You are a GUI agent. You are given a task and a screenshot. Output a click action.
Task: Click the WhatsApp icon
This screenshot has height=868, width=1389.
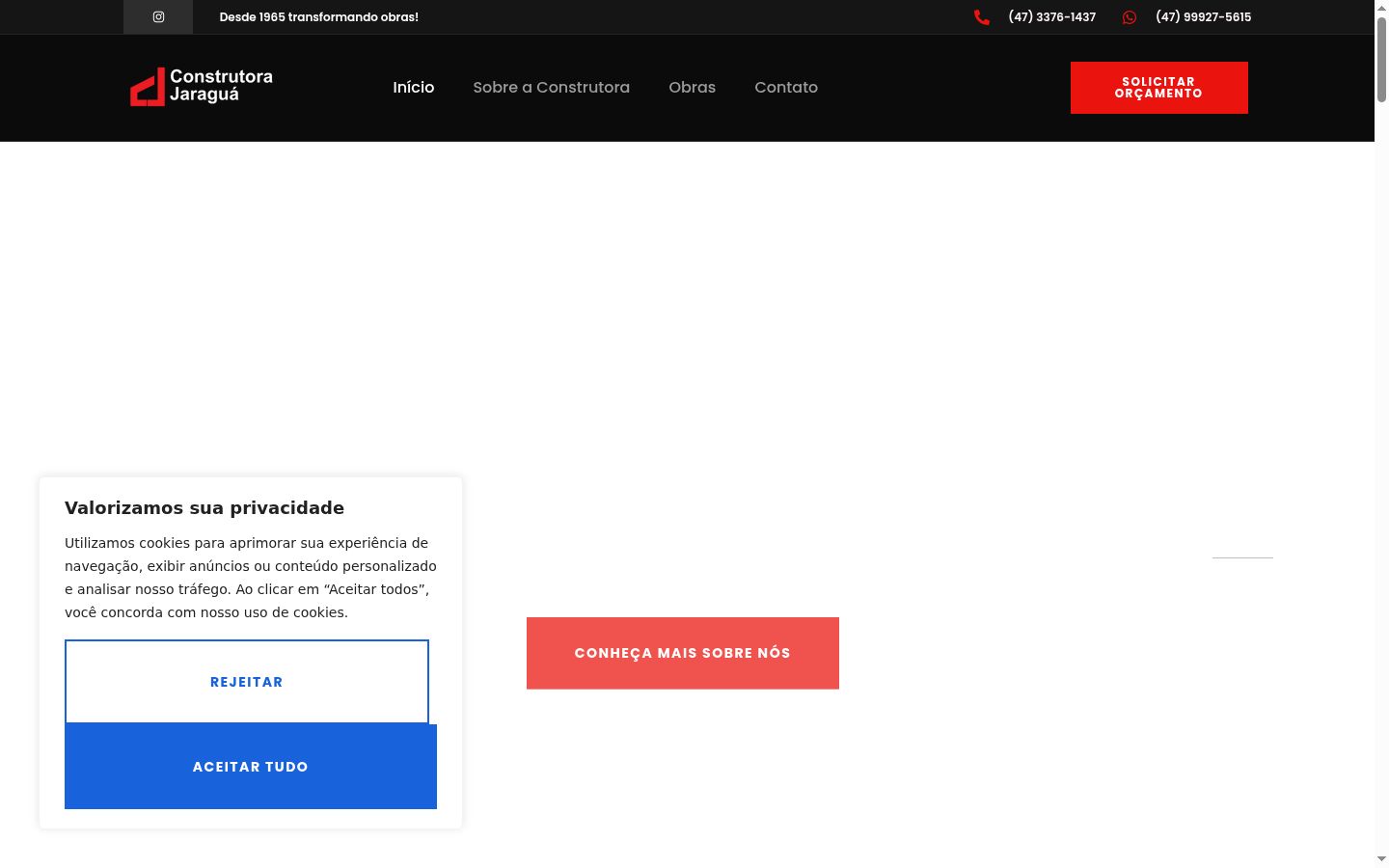coord(1130,17)
